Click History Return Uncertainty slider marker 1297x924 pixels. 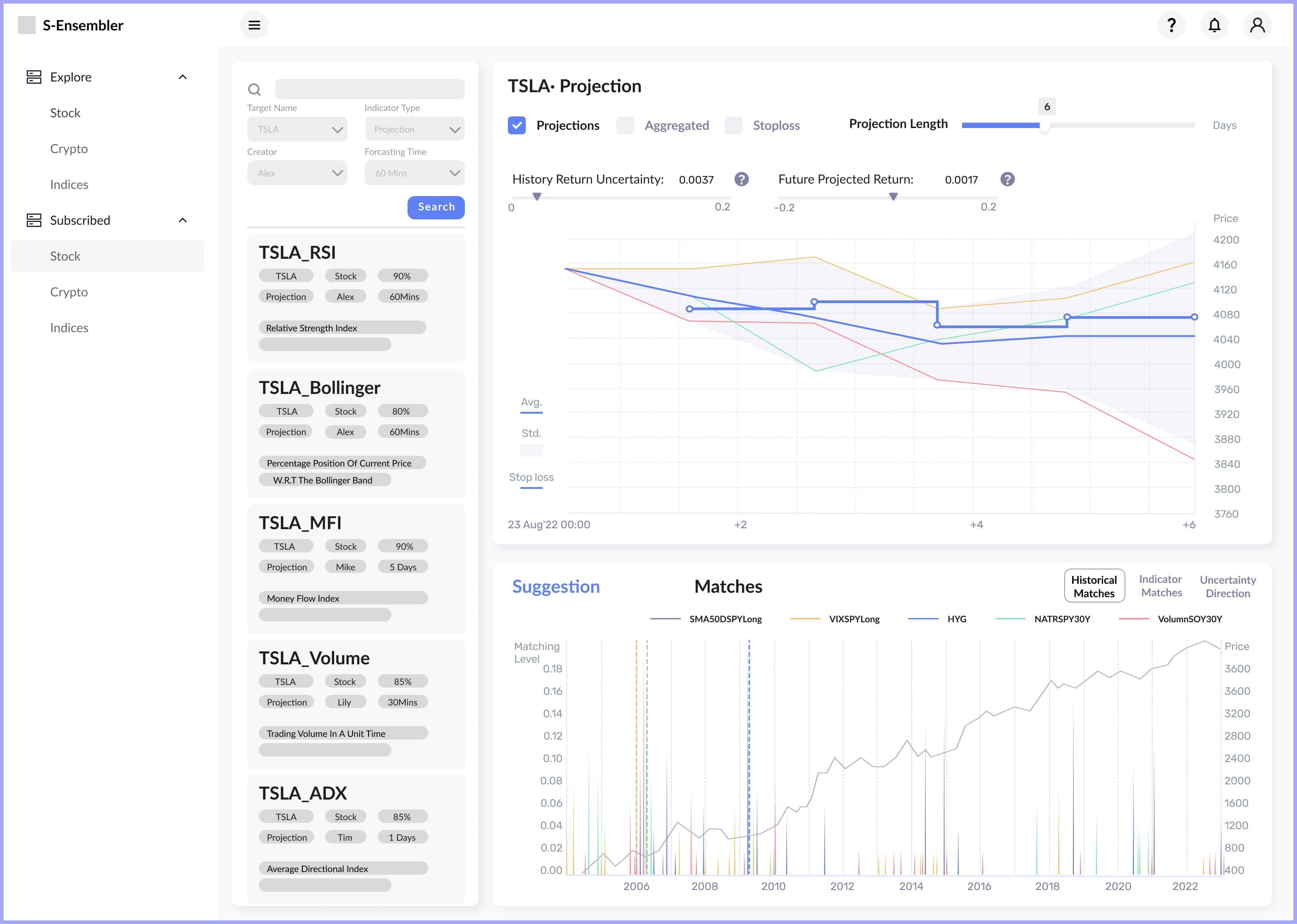tap(537, 197)
